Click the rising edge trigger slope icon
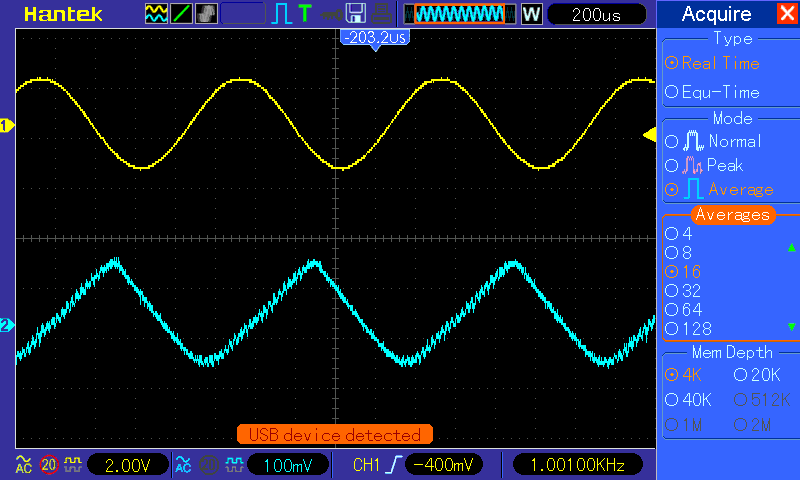Image resolution: width=800 pixels, height=480 pixels. coord(394,465)
